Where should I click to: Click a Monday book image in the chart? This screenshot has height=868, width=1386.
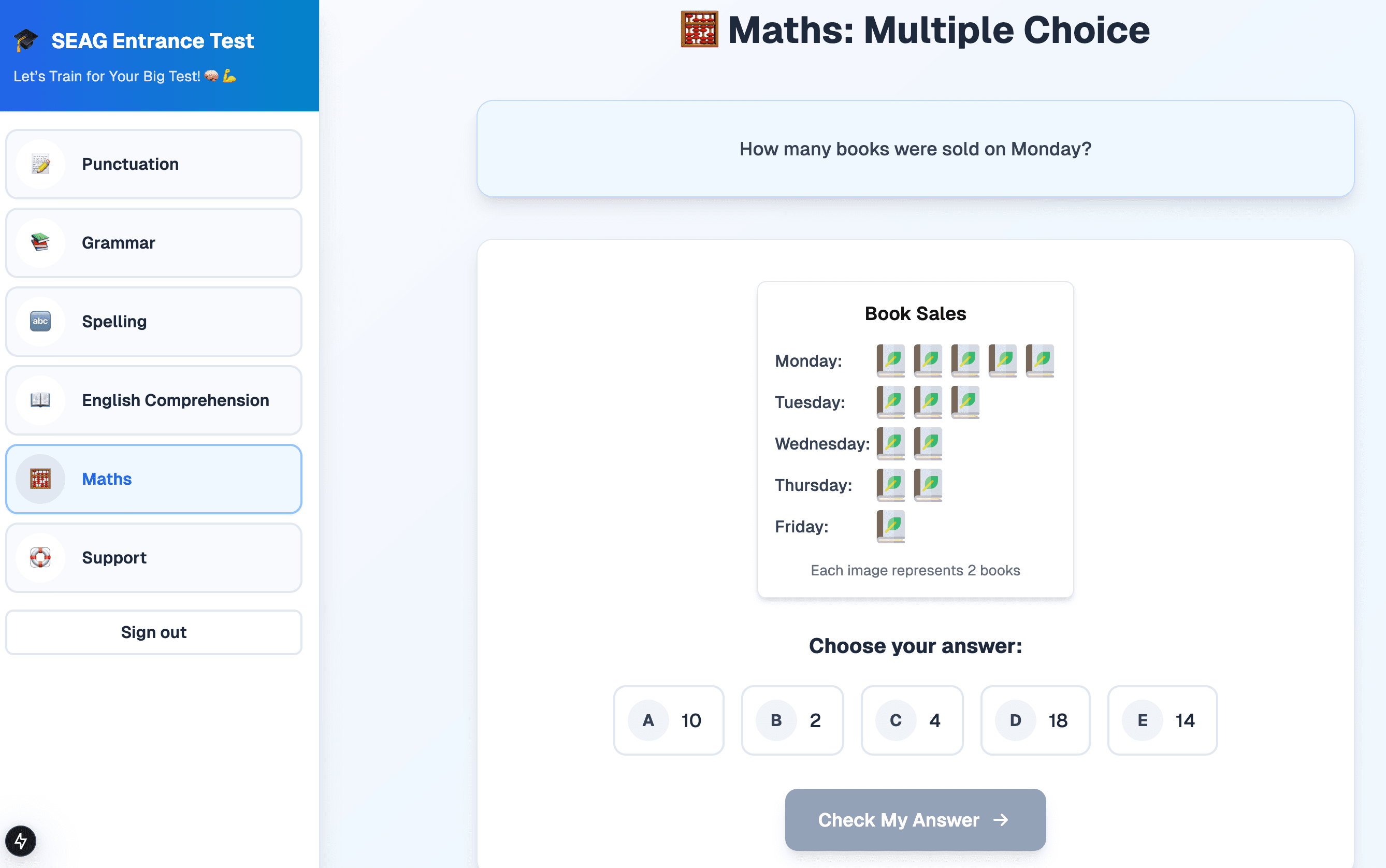tap(891, 360)
